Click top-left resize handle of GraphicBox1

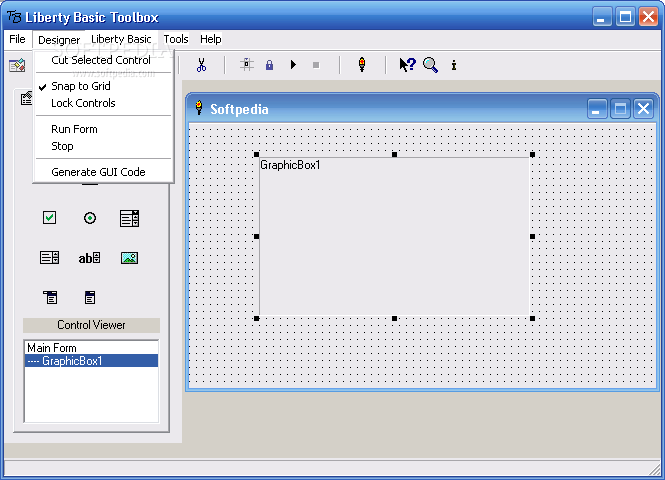click(x=257, y=155)
